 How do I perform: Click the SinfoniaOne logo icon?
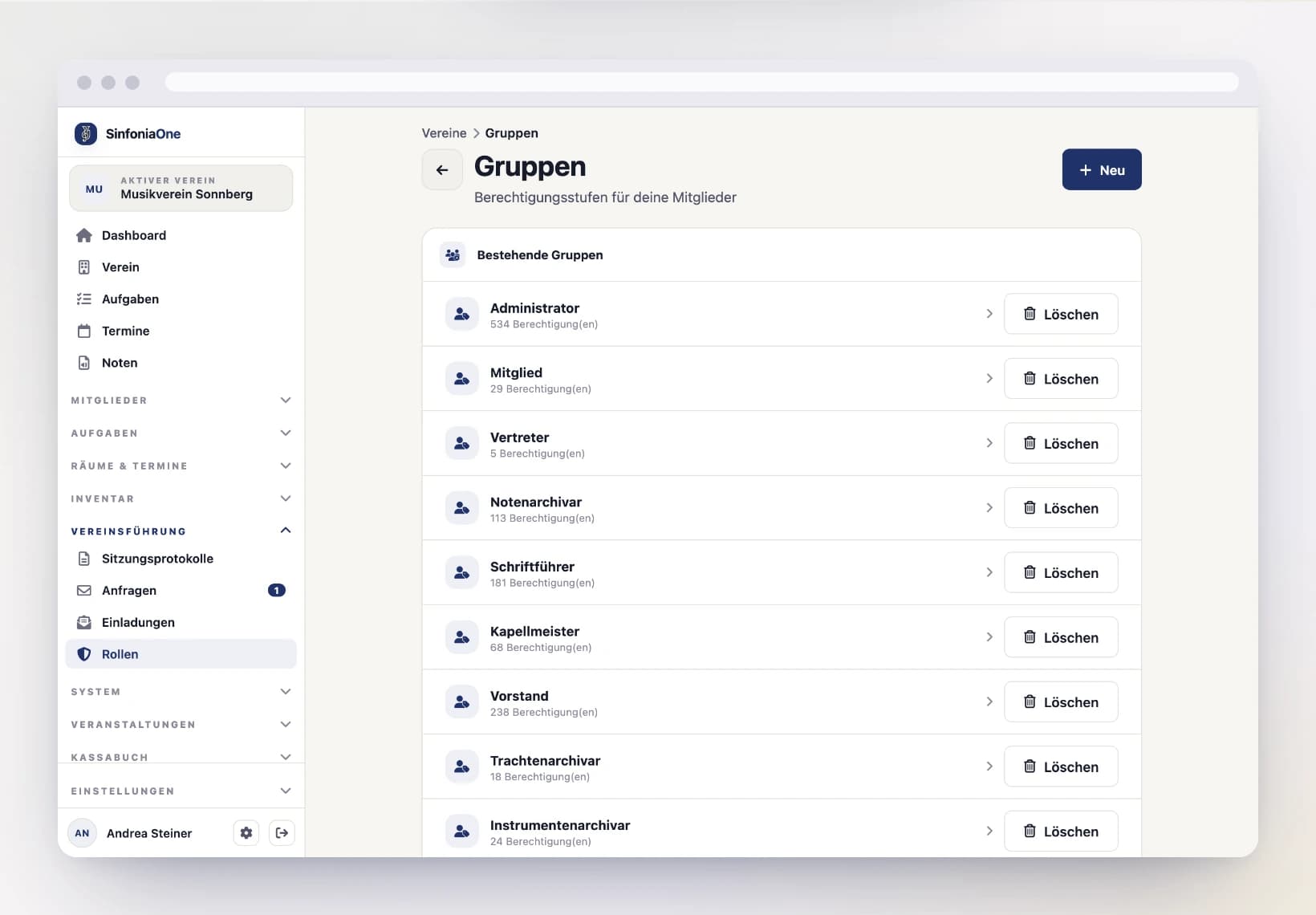point(86,133)
